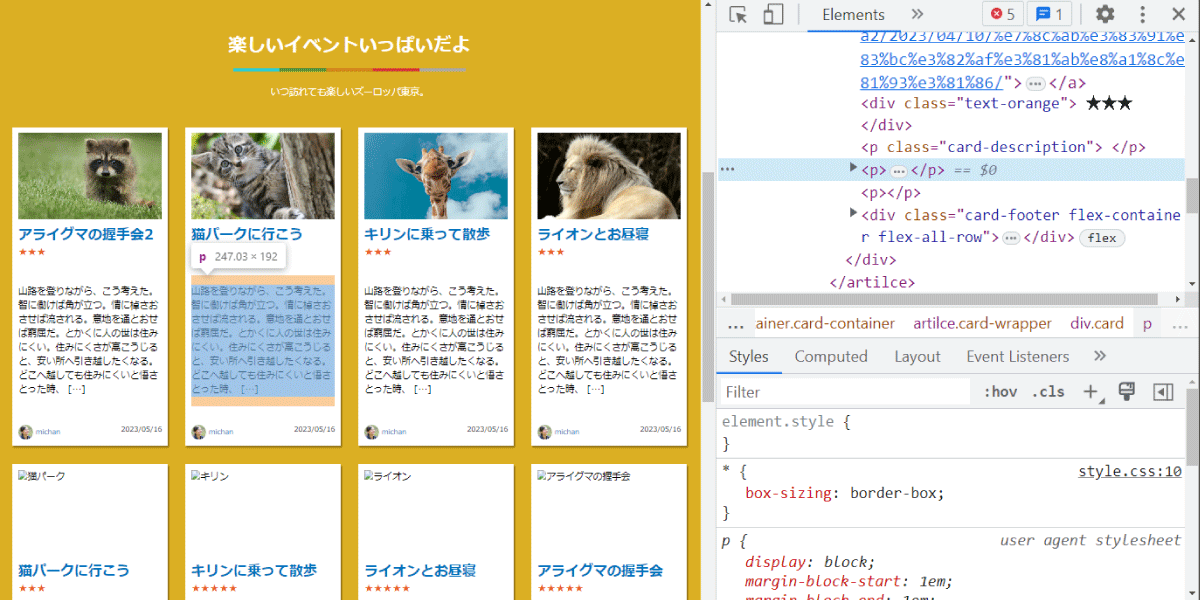Open the Computed styles tab
Viewport: 1200px width, 600px height.
coord(831,357)
